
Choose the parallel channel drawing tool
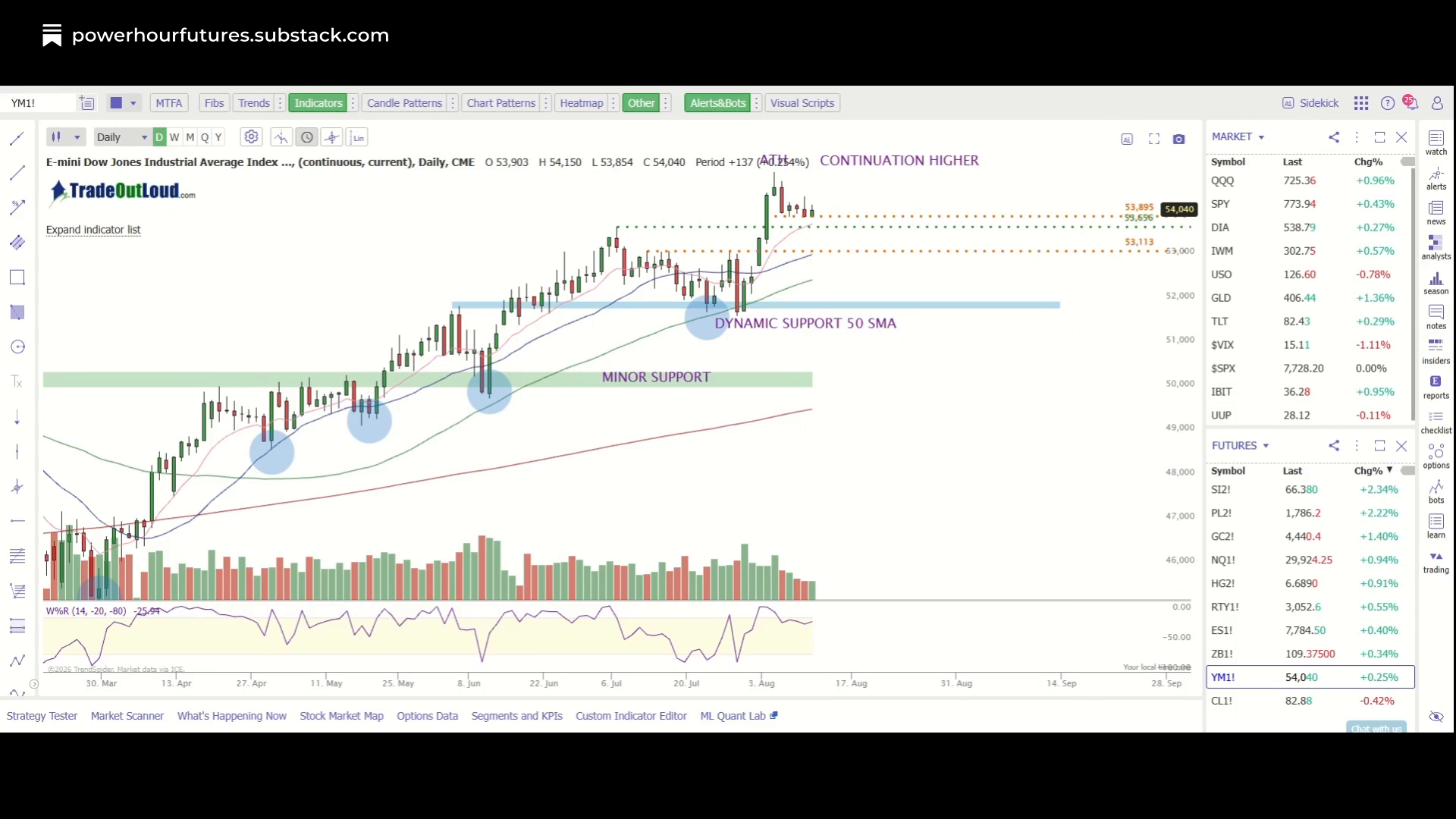click(x=17, y=243)
